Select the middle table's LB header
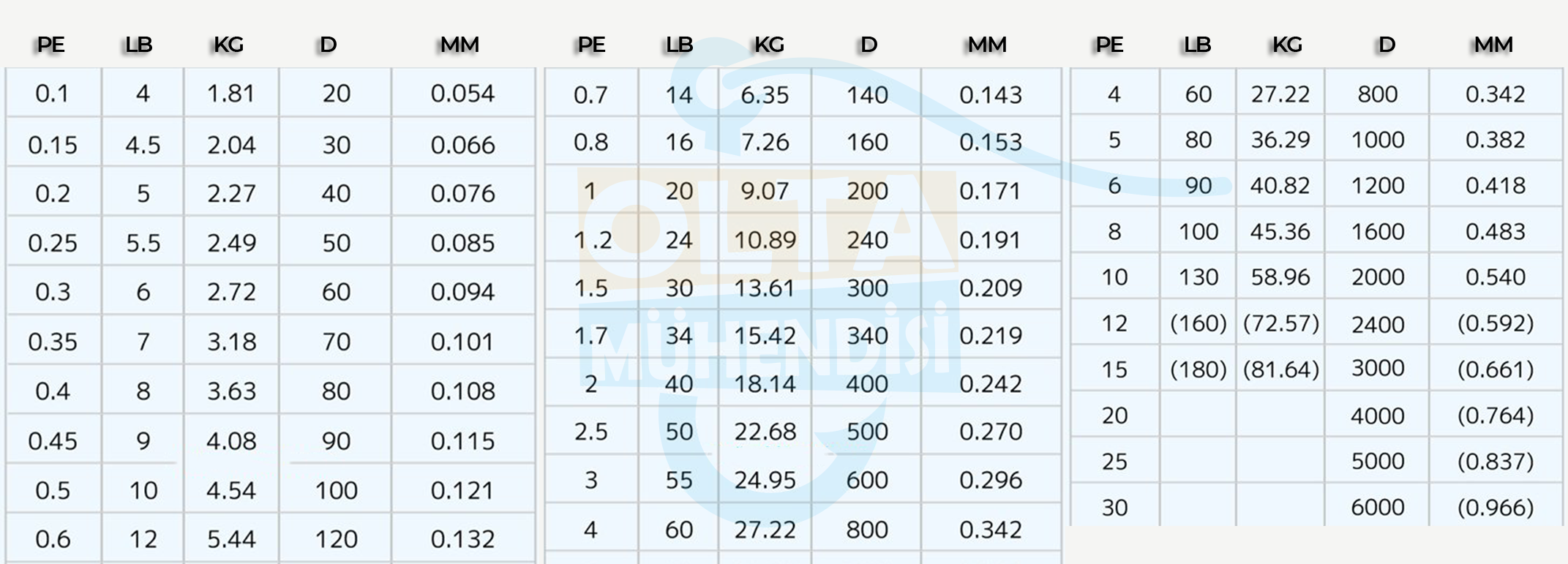 click(679, 45)
